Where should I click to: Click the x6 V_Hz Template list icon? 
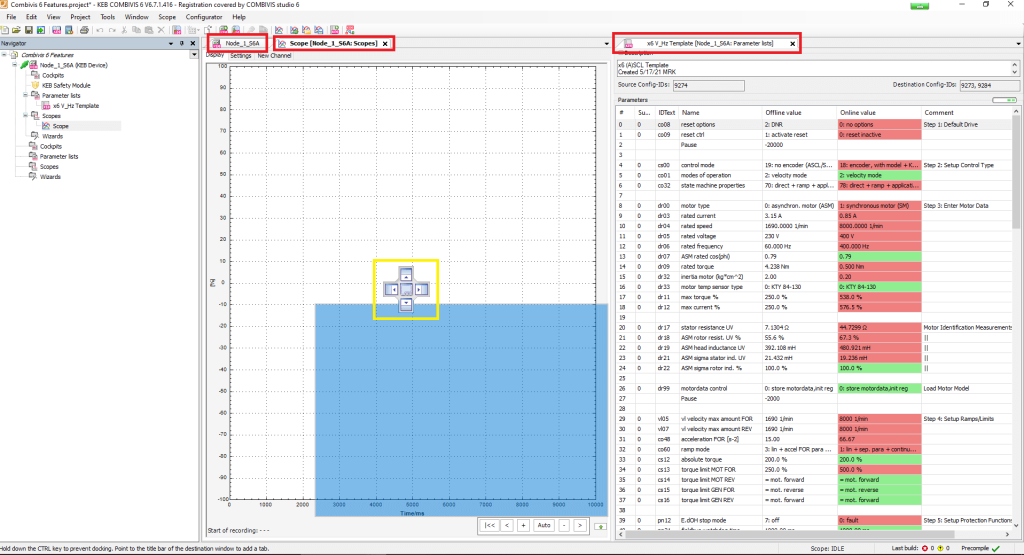46,106
